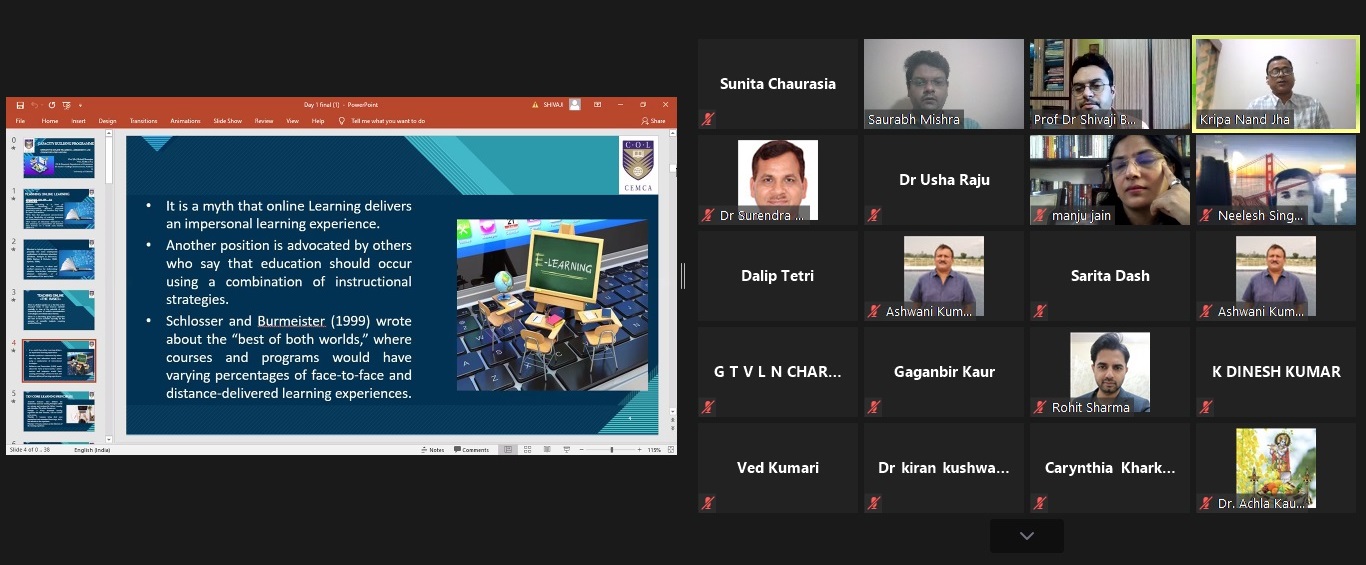
Task: Open the Transitions ribbon tab
Action: [x=143, y=121]
